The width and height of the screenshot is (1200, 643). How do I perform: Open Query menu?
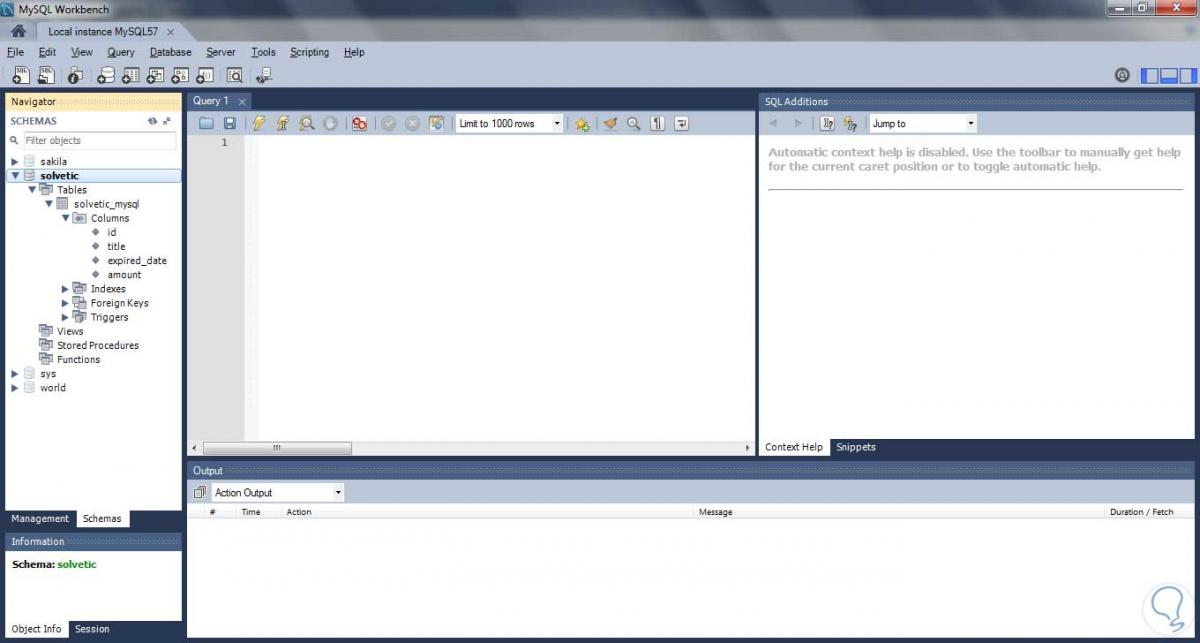(x=121, y=52)
